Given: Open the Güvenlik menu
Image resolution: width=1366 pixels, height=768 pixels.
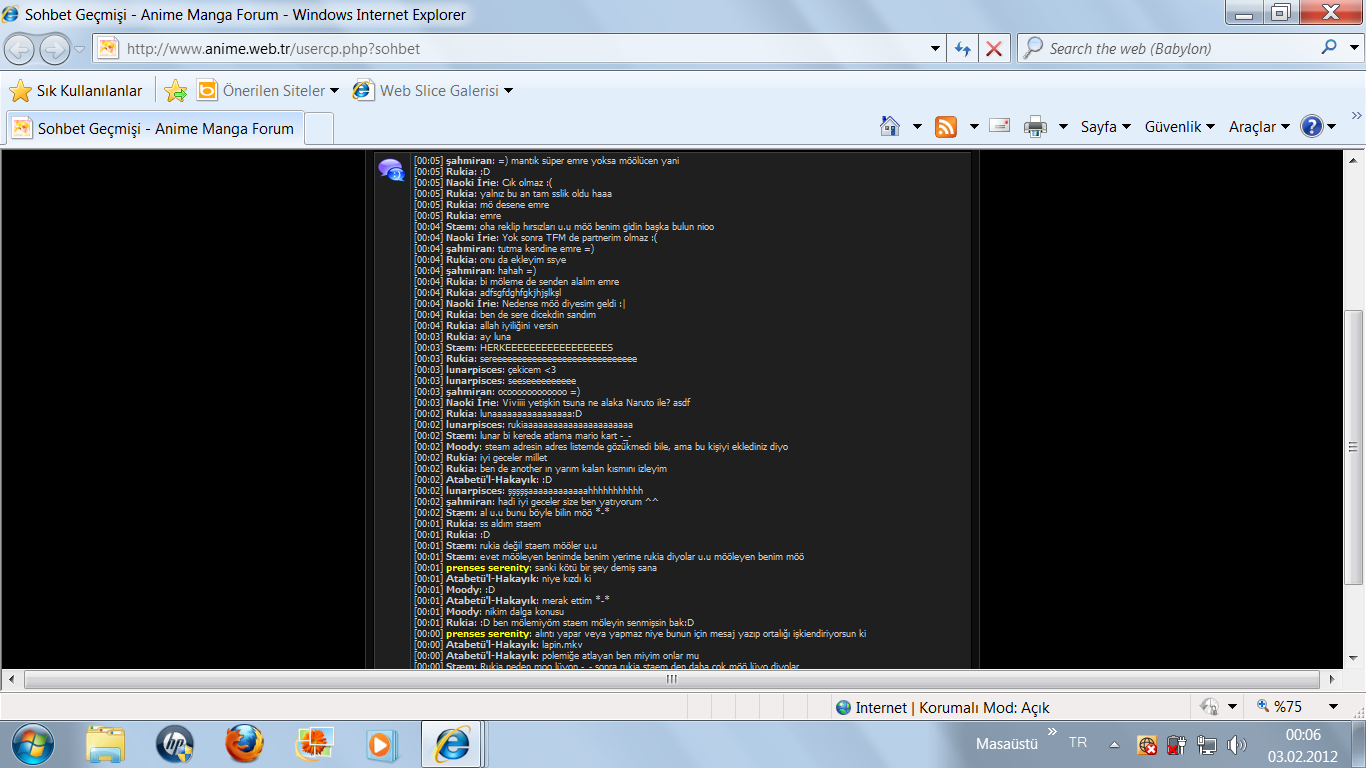Looking at the screenshot, I should [1179, 127].
